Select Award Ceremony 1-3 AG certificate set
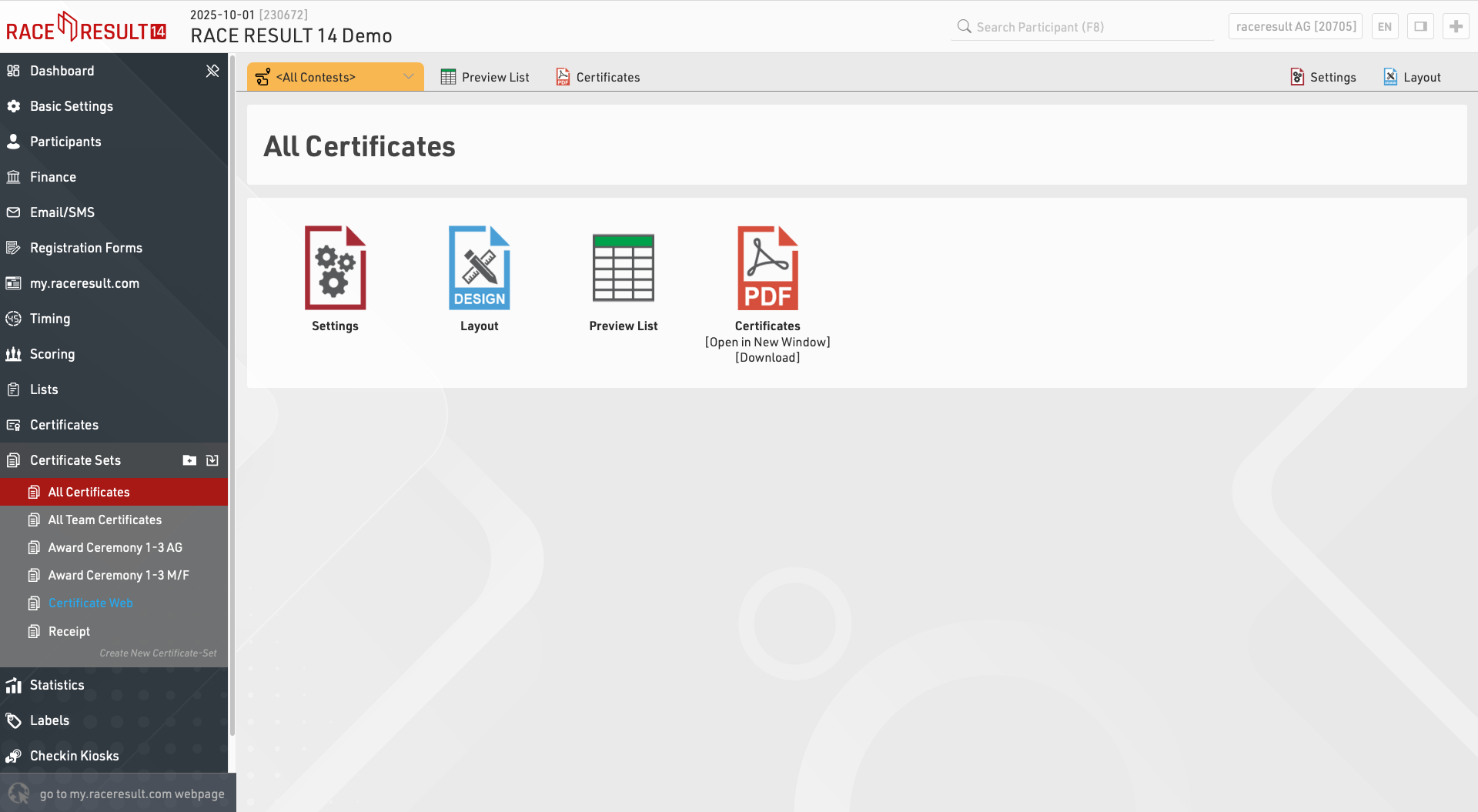 [x=115, y=548]
